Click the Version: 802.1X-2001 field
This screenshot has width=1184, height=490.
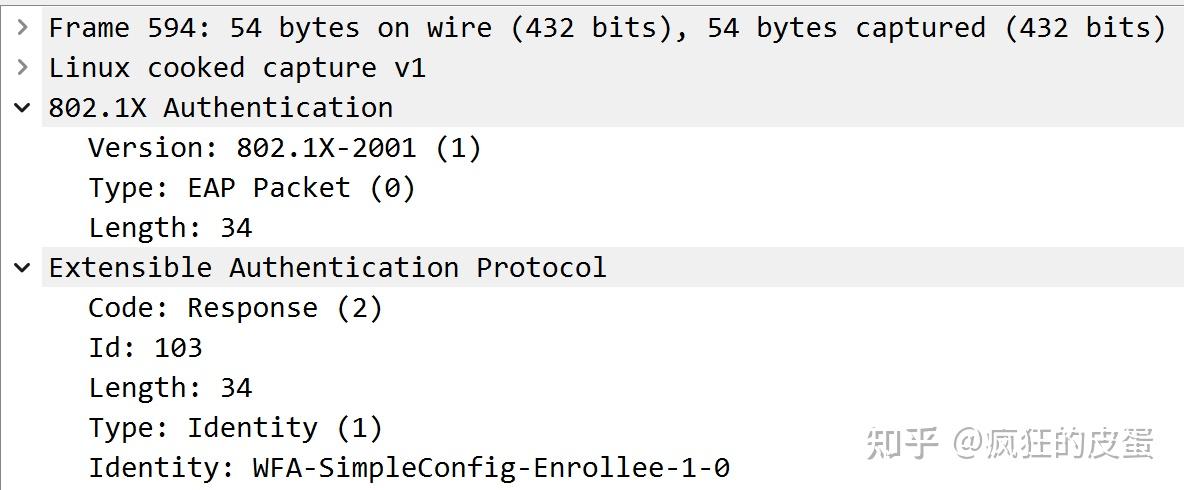[284, 148]
